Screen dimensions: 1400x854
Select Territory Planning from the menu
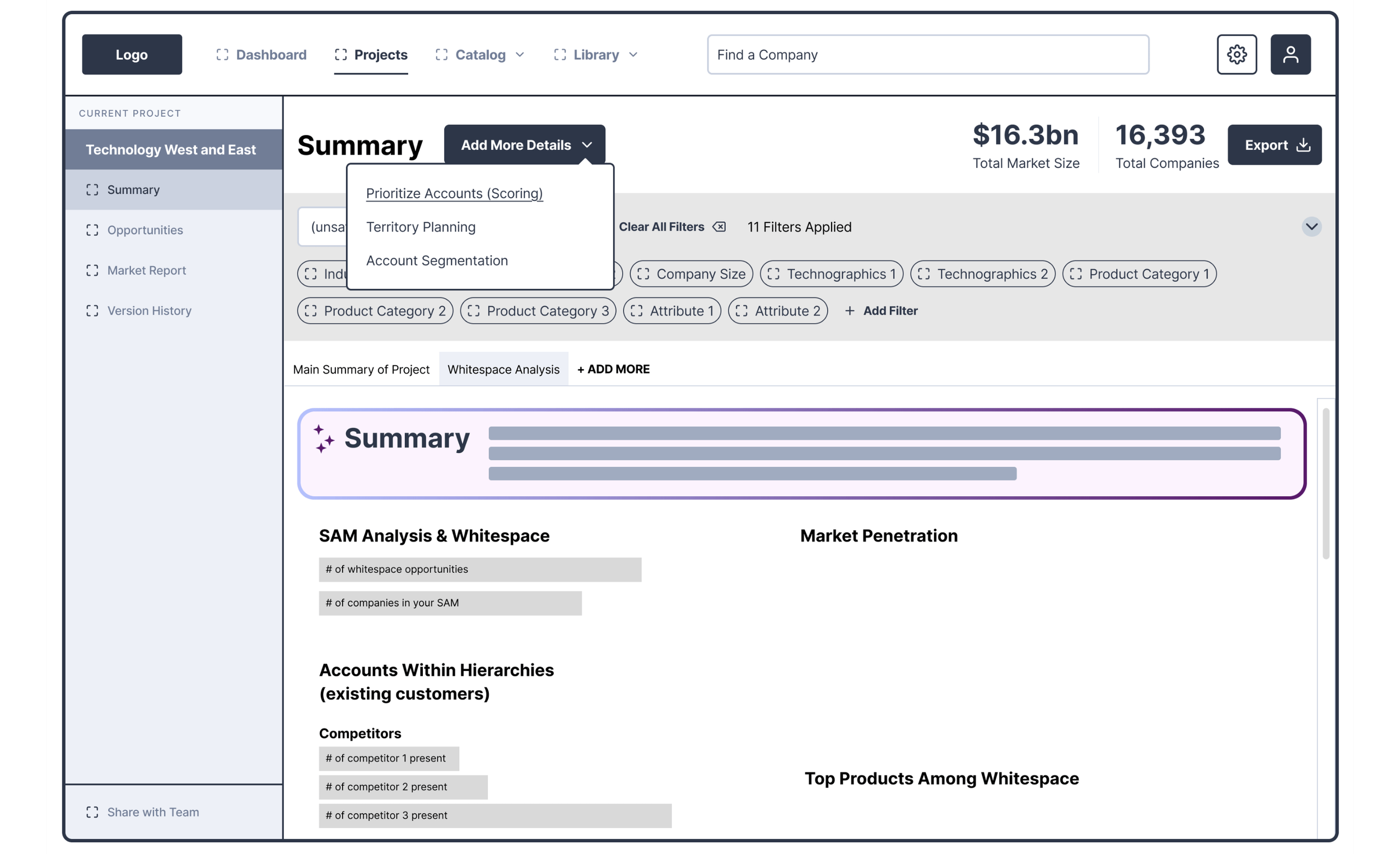421,227
